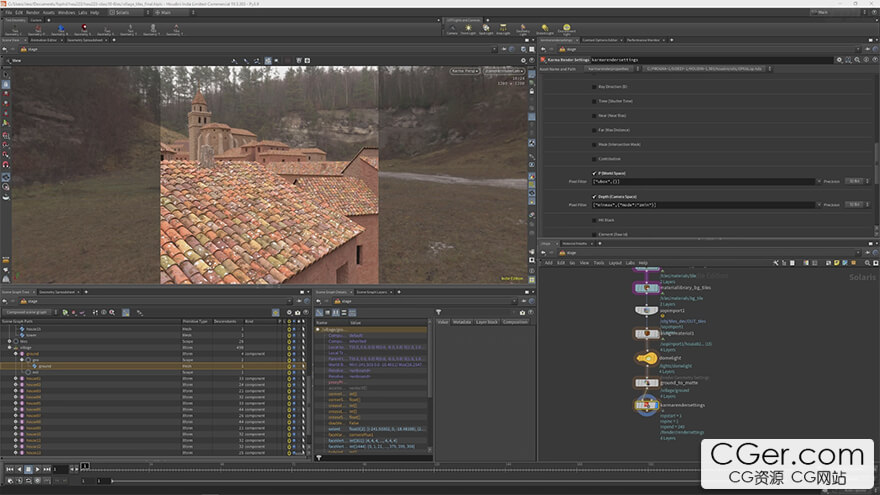Enable the Time (Shutter Time) checkbox
The image size is (880, 495).
coord(594,101)
